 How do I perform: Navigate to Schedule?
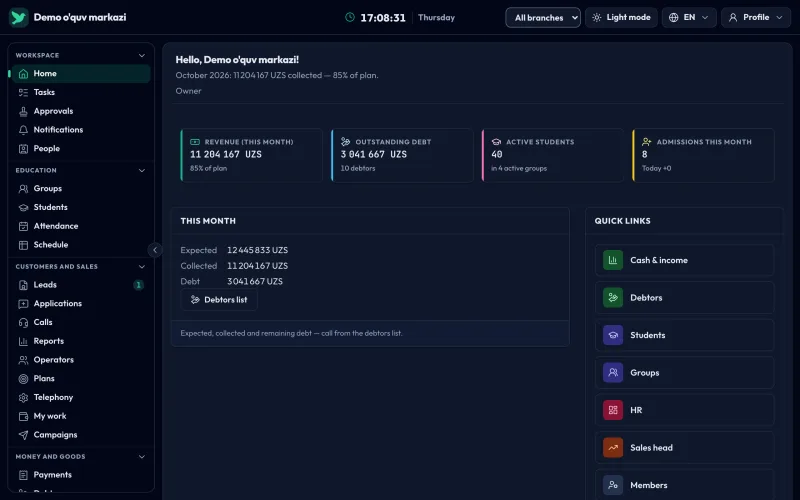tap(81, 245)
